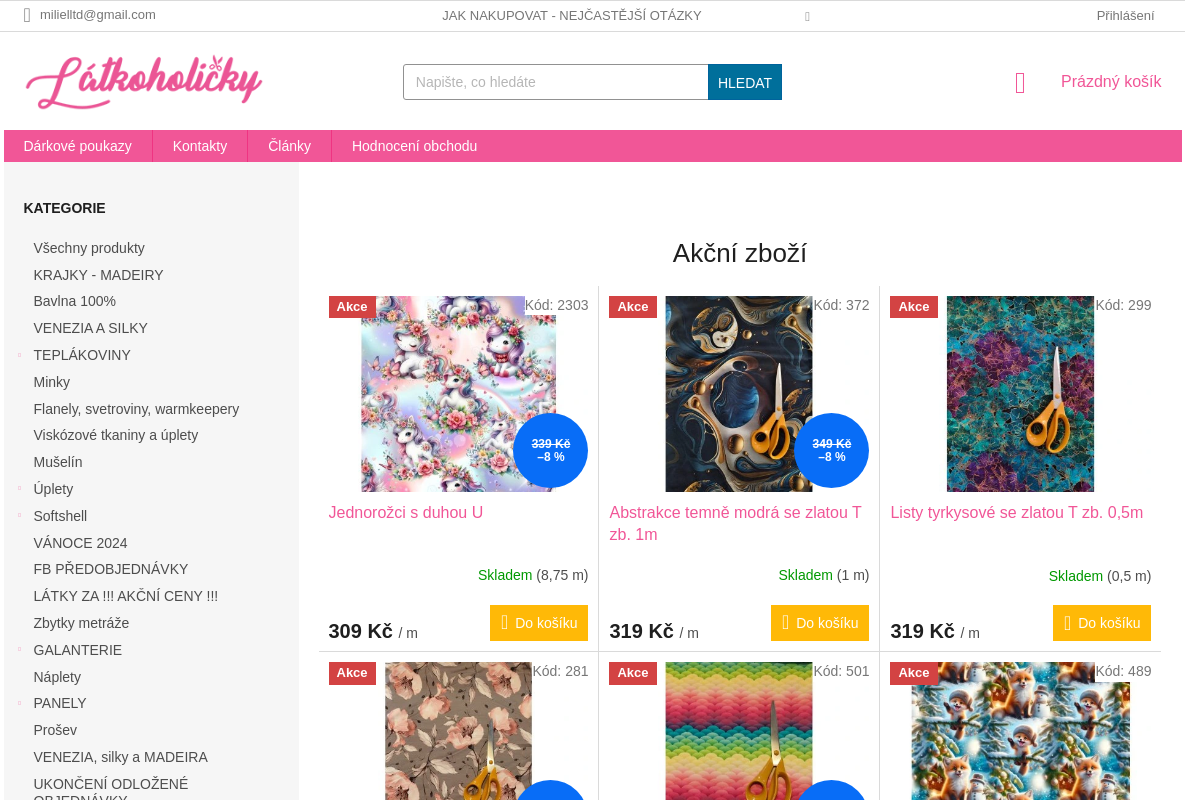This screenshot has height=800, width=1200.
Task: Open Hodnocení obchodu menu item
Action: [x=414, y=146]
